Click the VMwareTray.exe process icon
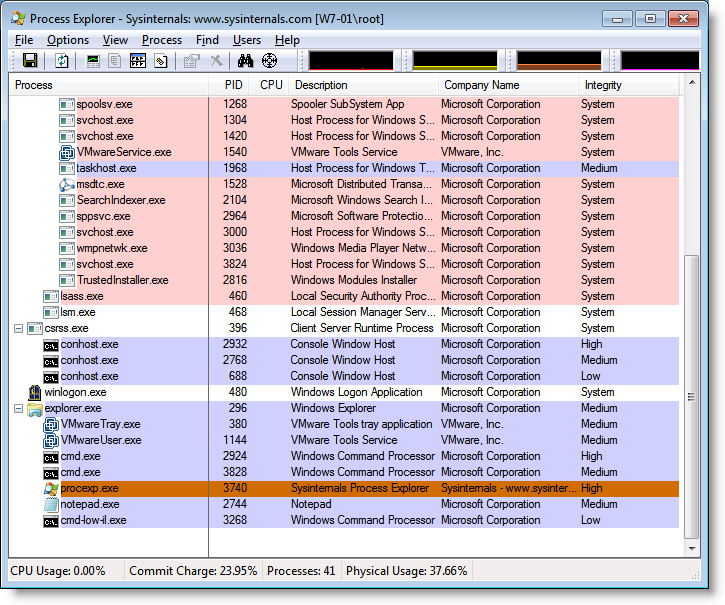The height and width of the screenshot is (605, 725). pos(51,424)
